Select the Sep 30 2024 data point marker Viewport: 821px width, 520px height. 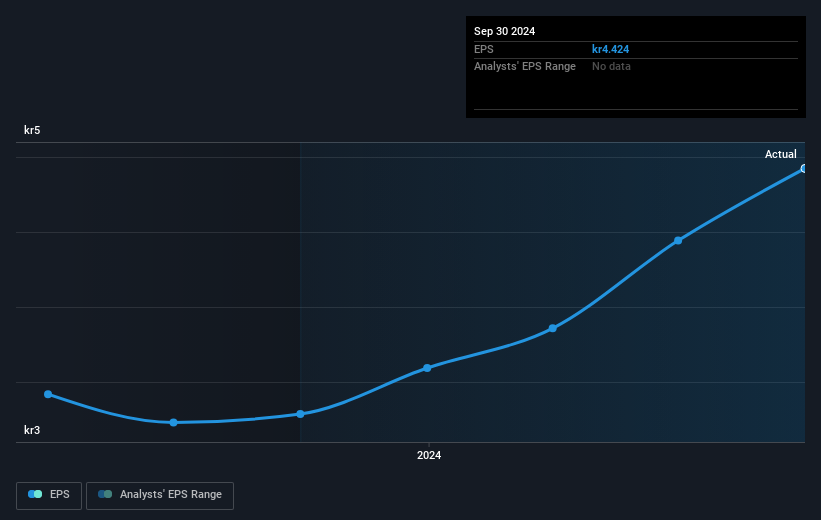click(804, 169)
